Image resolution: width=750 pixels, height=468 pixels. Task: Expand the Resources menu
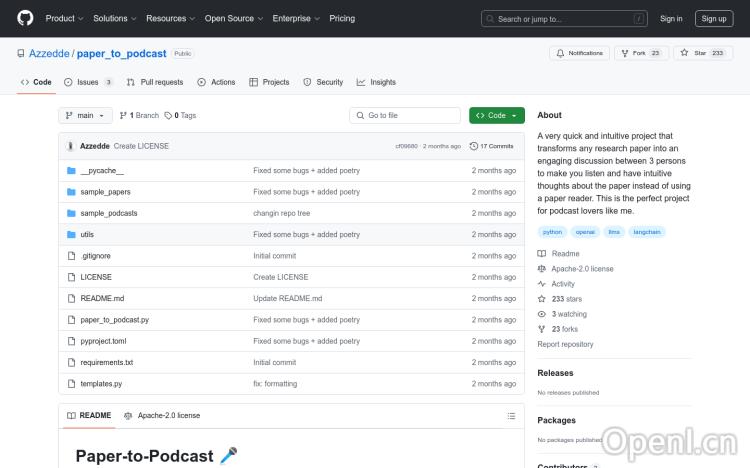tap(170, 18)
